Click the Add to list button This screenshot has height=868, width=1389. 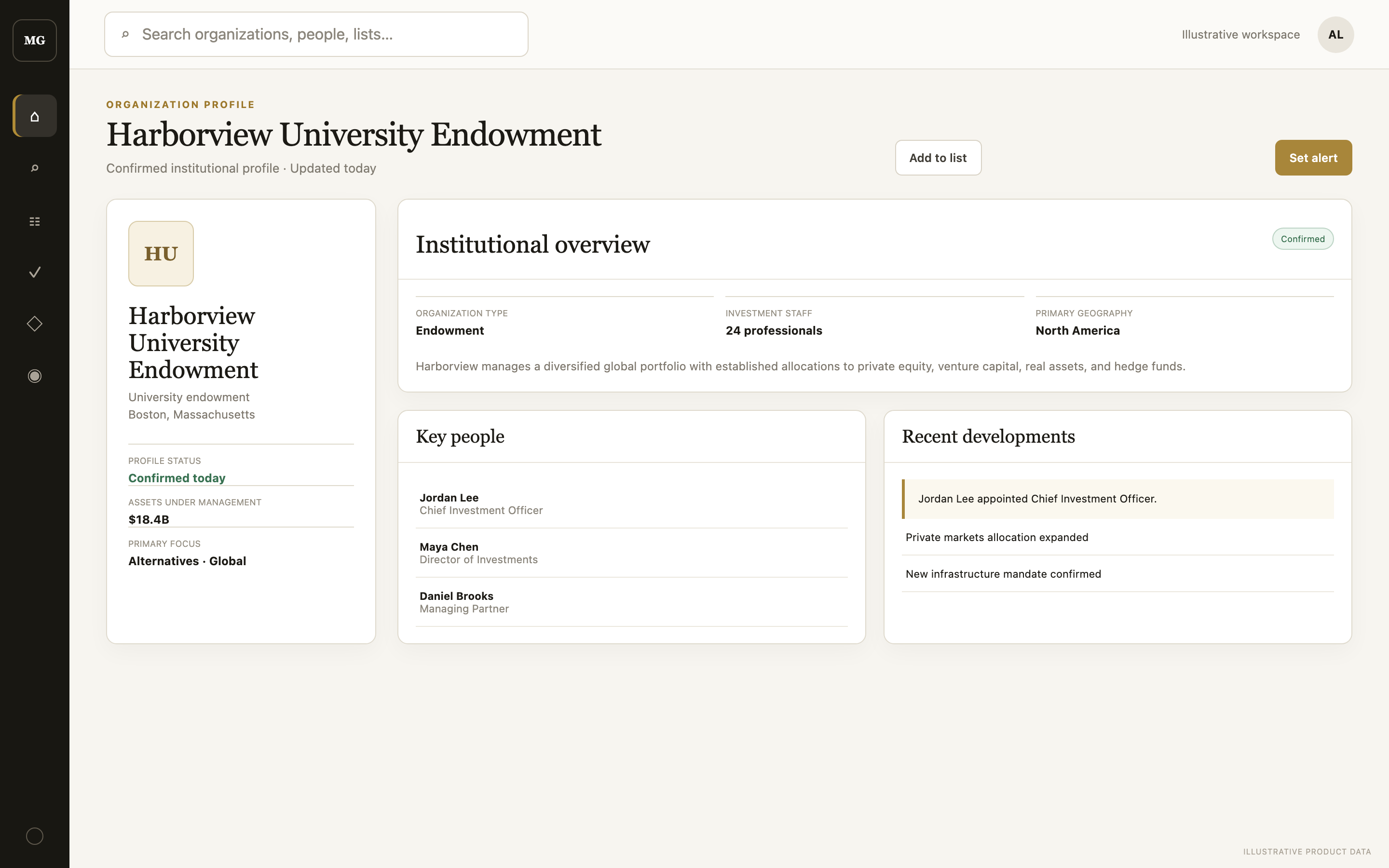[x=938, y=158]
